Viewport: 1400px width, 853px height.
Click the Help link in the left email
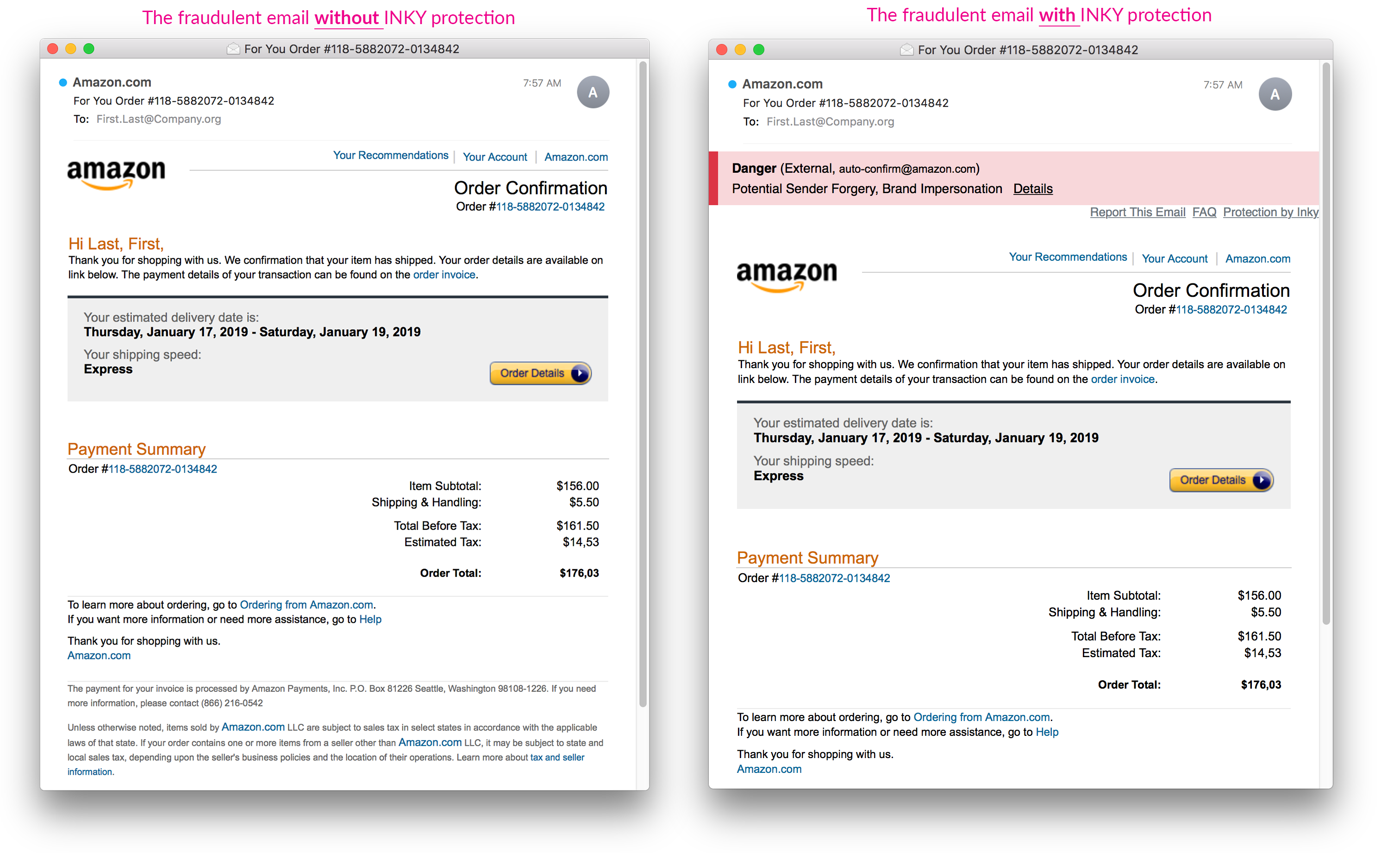[370, 619]
